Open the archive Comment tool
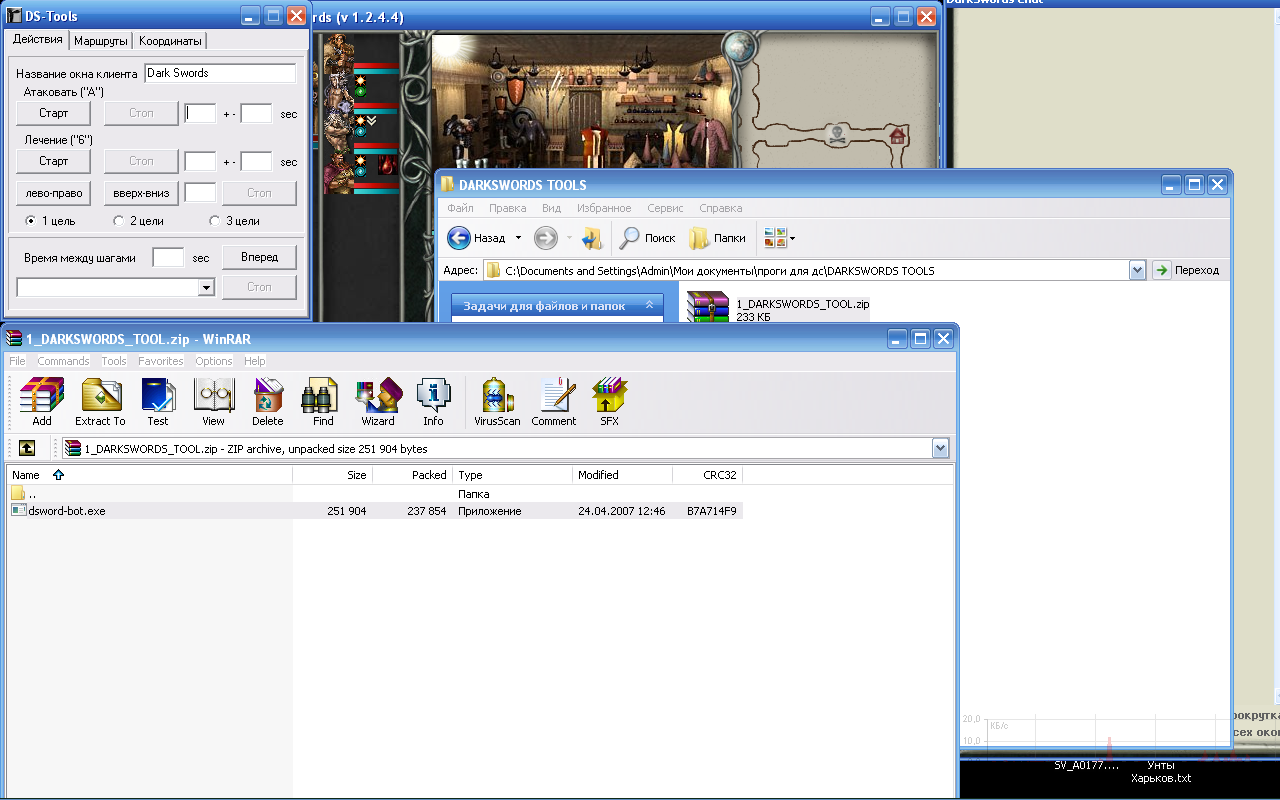The image size is (1280, 800). coord(554,402)
